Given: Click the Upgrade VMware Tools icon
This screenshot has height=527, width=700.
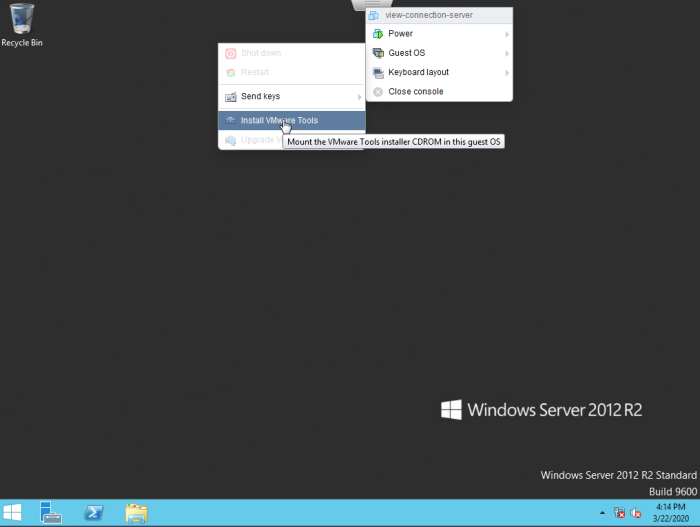Looking at the screenshot, I should (230, 140).
